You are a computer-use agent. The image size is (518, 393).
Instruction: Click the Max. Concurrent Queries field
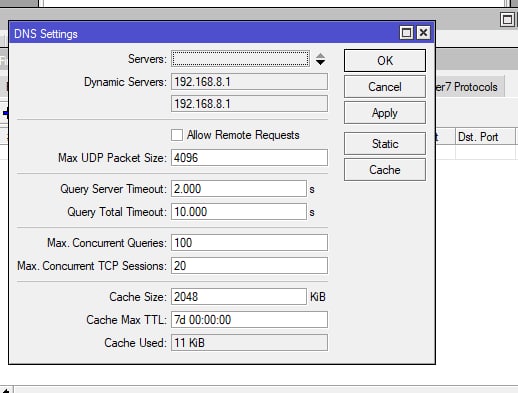(x=249, y=243)
